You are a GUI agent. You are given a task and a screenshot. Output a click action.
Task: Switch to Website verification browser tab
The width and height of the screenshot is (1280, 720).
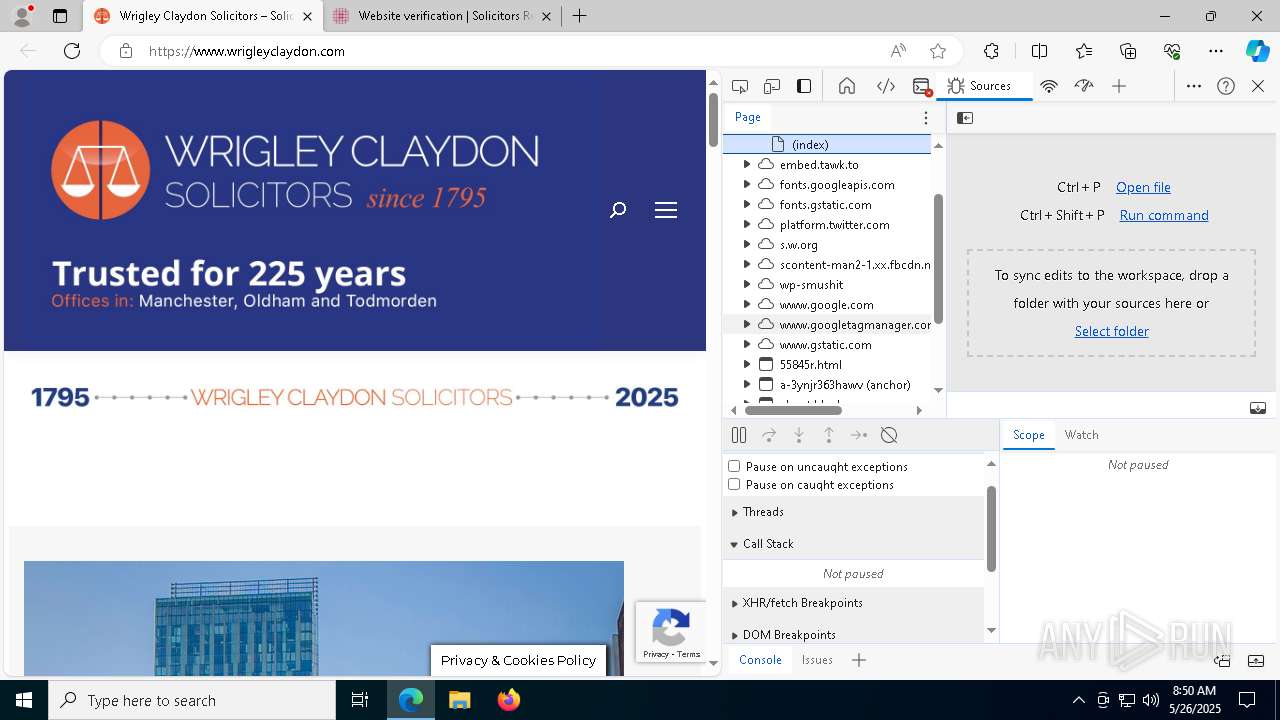click(x=440, y=16)
